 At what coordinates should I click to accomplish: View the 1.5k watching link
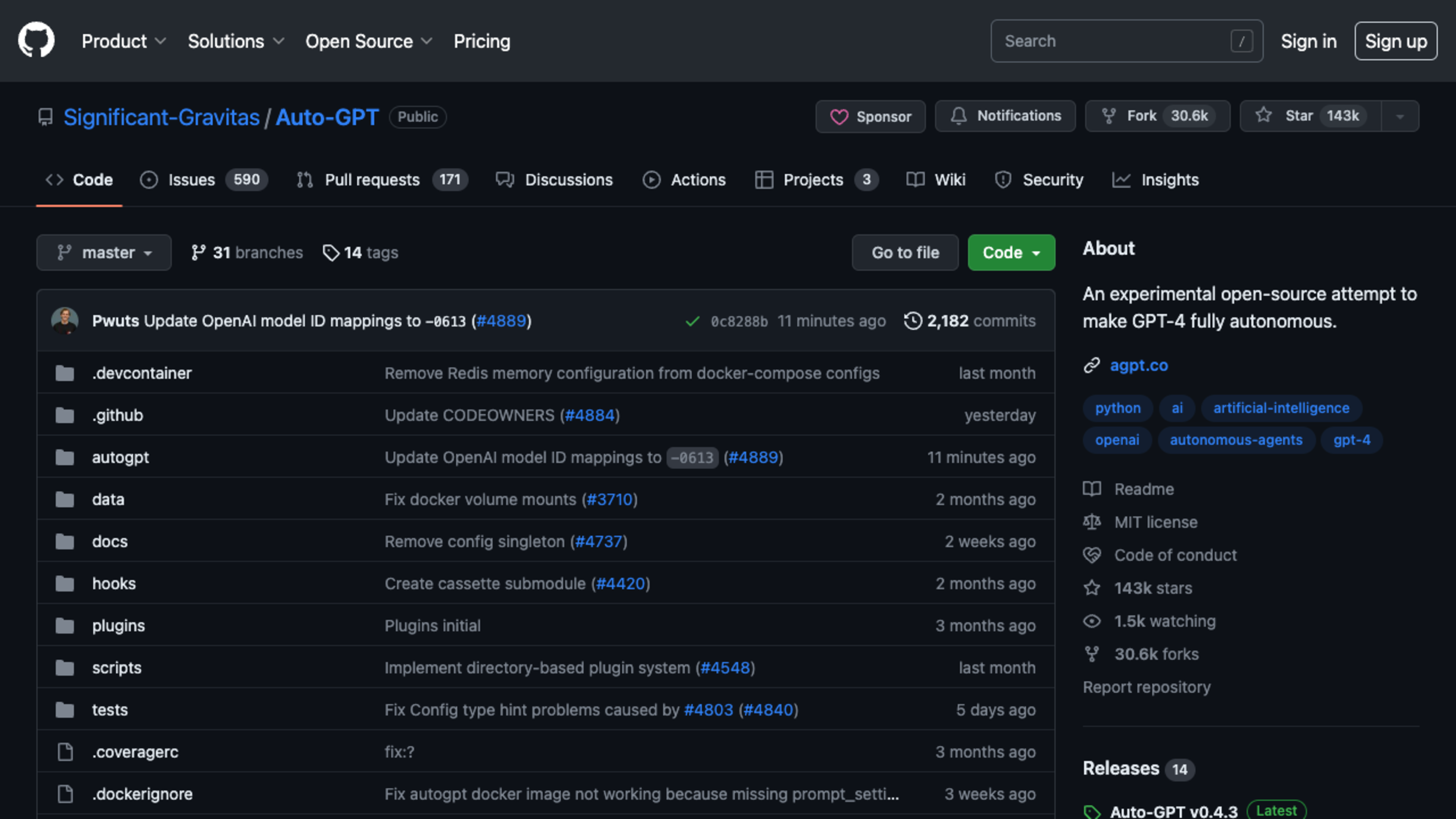pos(1149,621)
